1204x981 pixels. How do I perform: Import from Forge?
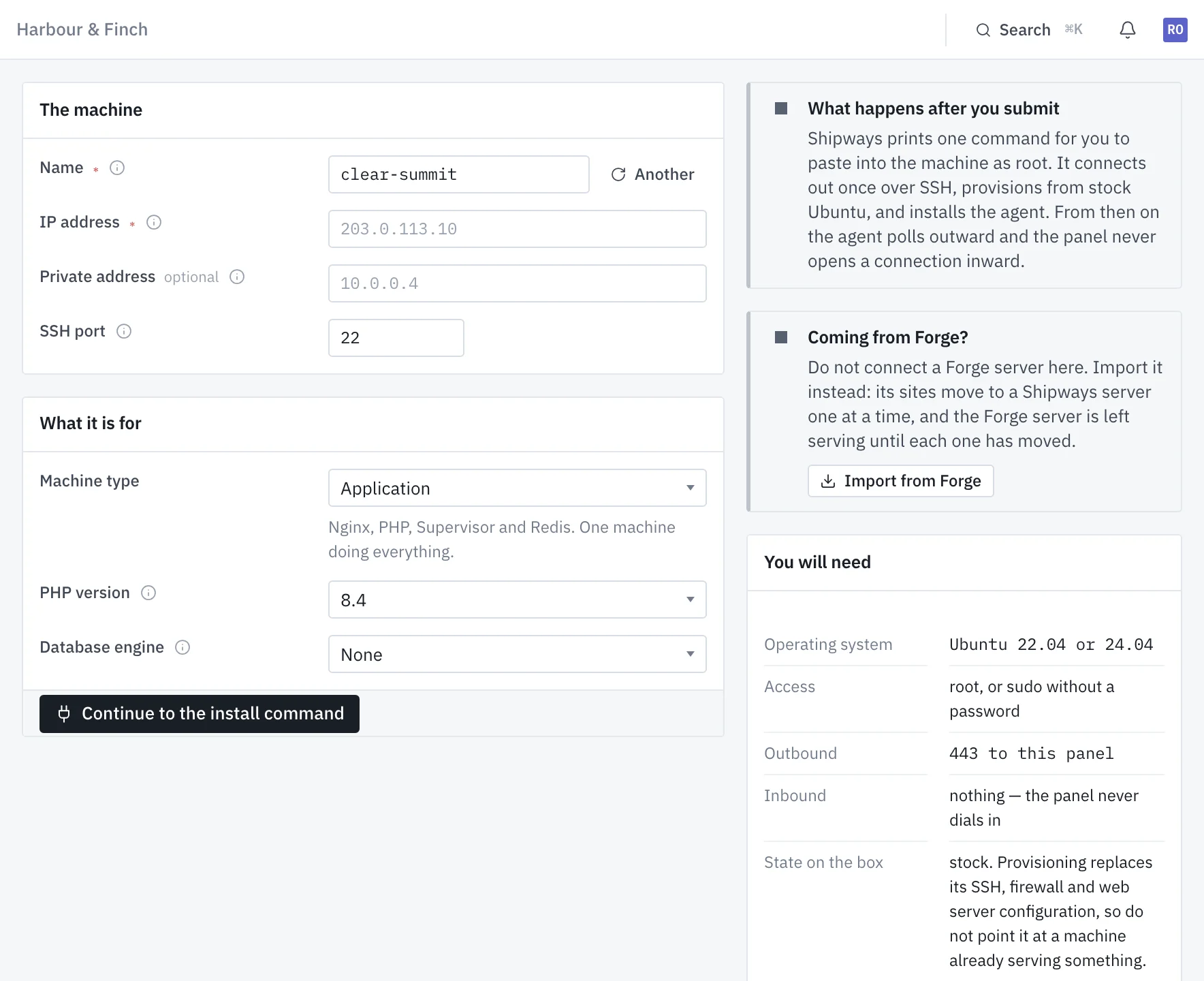(x=900, y=481)
